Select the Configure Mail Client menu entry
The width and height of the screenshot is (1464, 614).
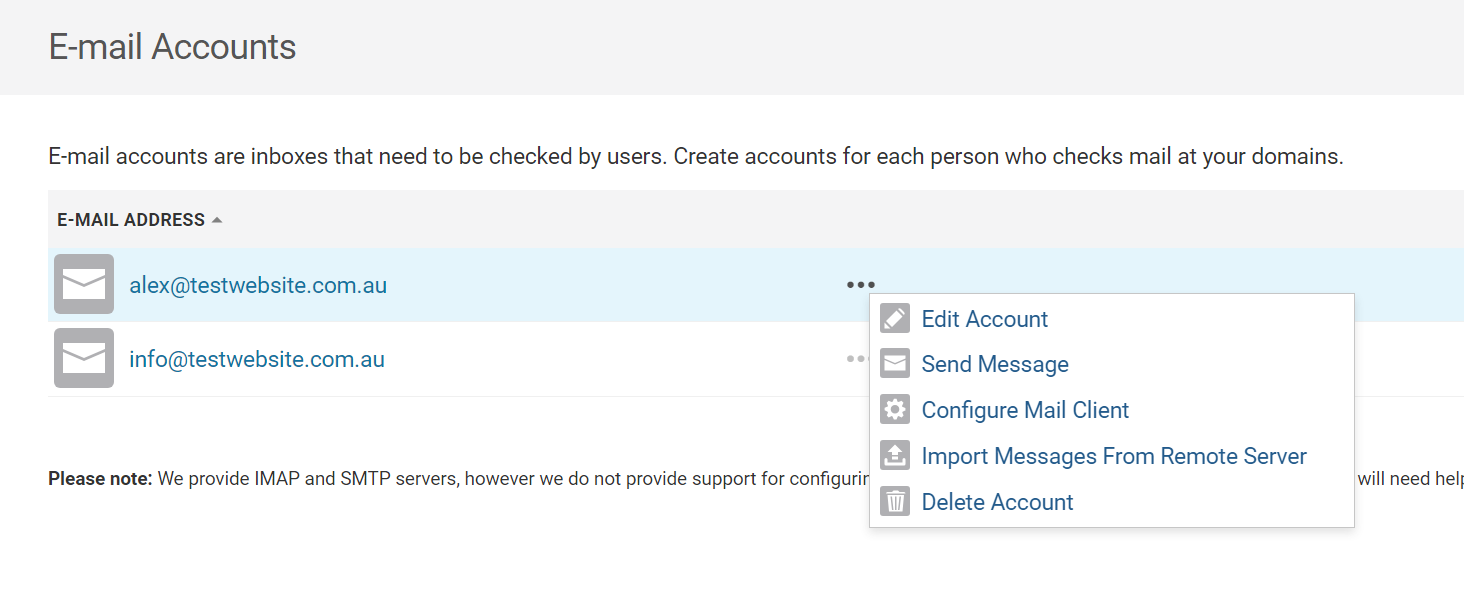point(1025,410)
